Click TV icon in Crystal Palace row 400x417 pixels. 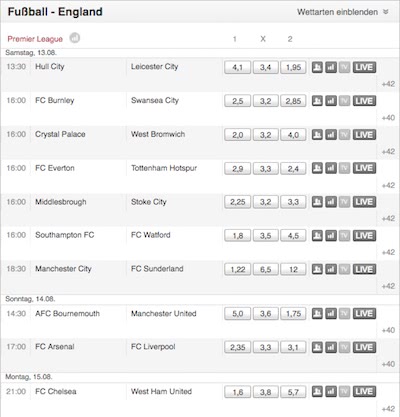click(x=345, y=135)
